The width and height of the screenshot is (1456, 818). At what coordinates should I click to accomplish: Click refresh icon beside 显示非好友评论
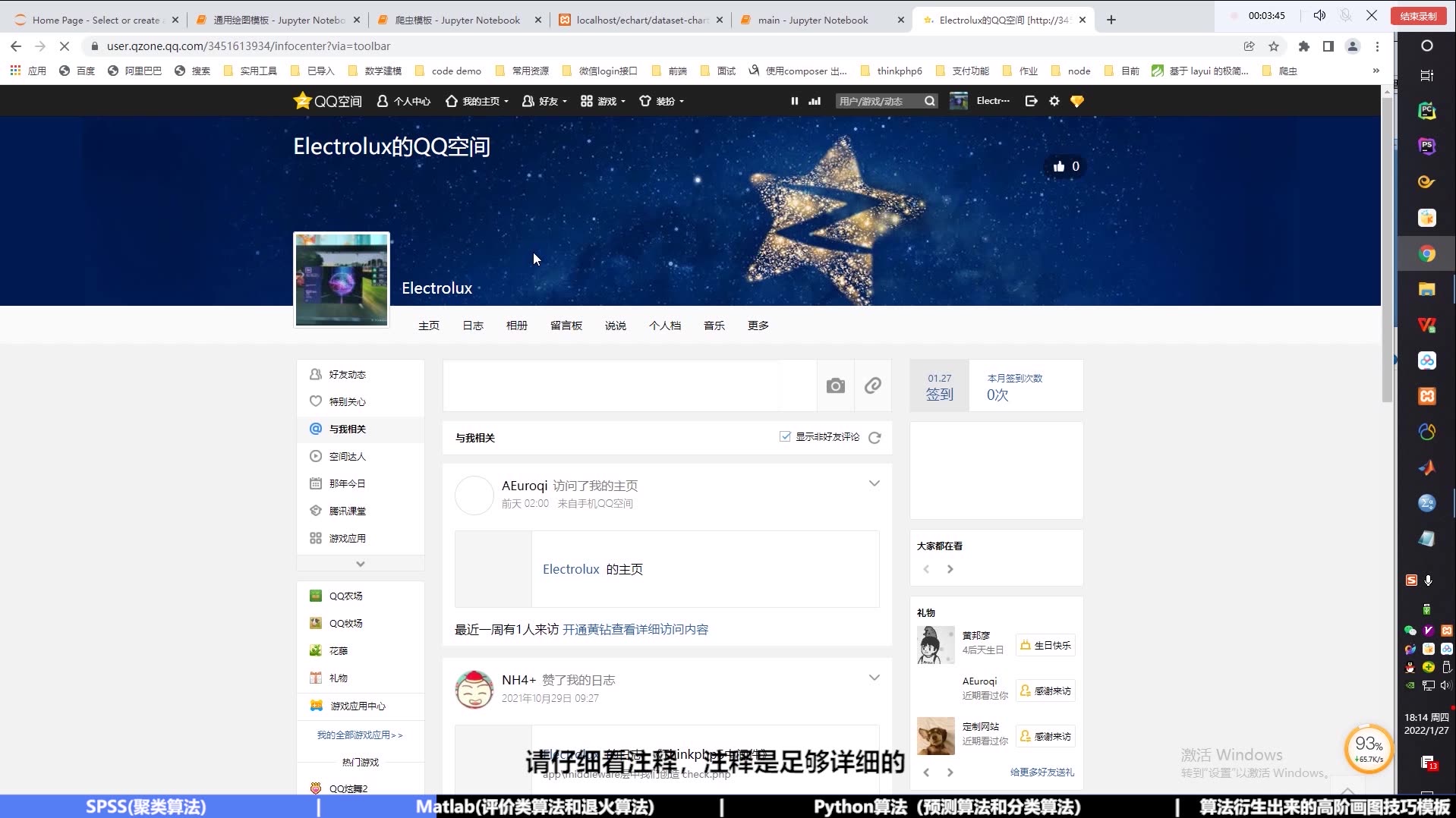point(875,438)
